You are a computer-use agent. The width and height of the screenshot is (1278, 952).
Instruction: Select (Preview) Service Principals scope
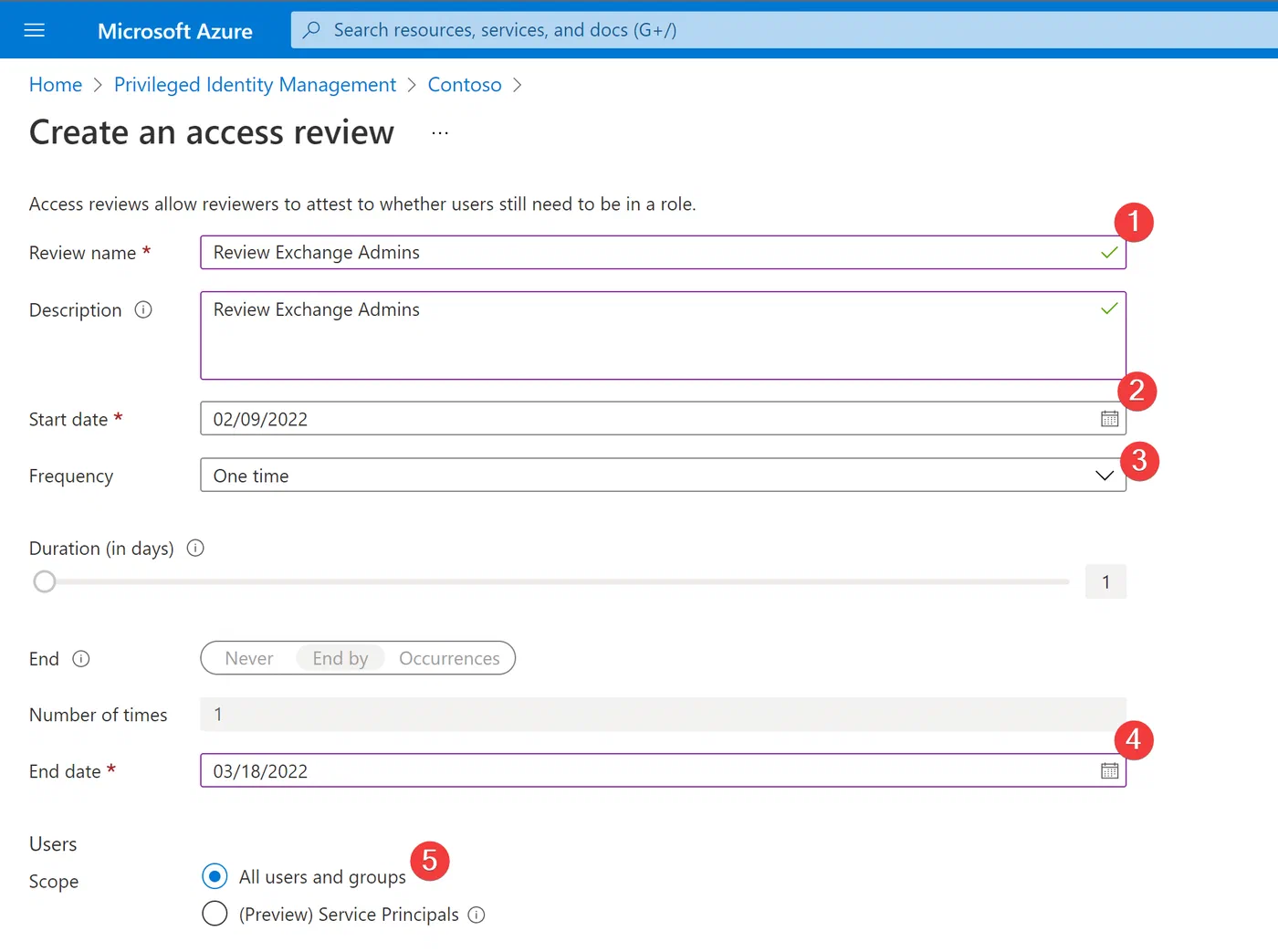pyautogui.click(x=215, y=914)
